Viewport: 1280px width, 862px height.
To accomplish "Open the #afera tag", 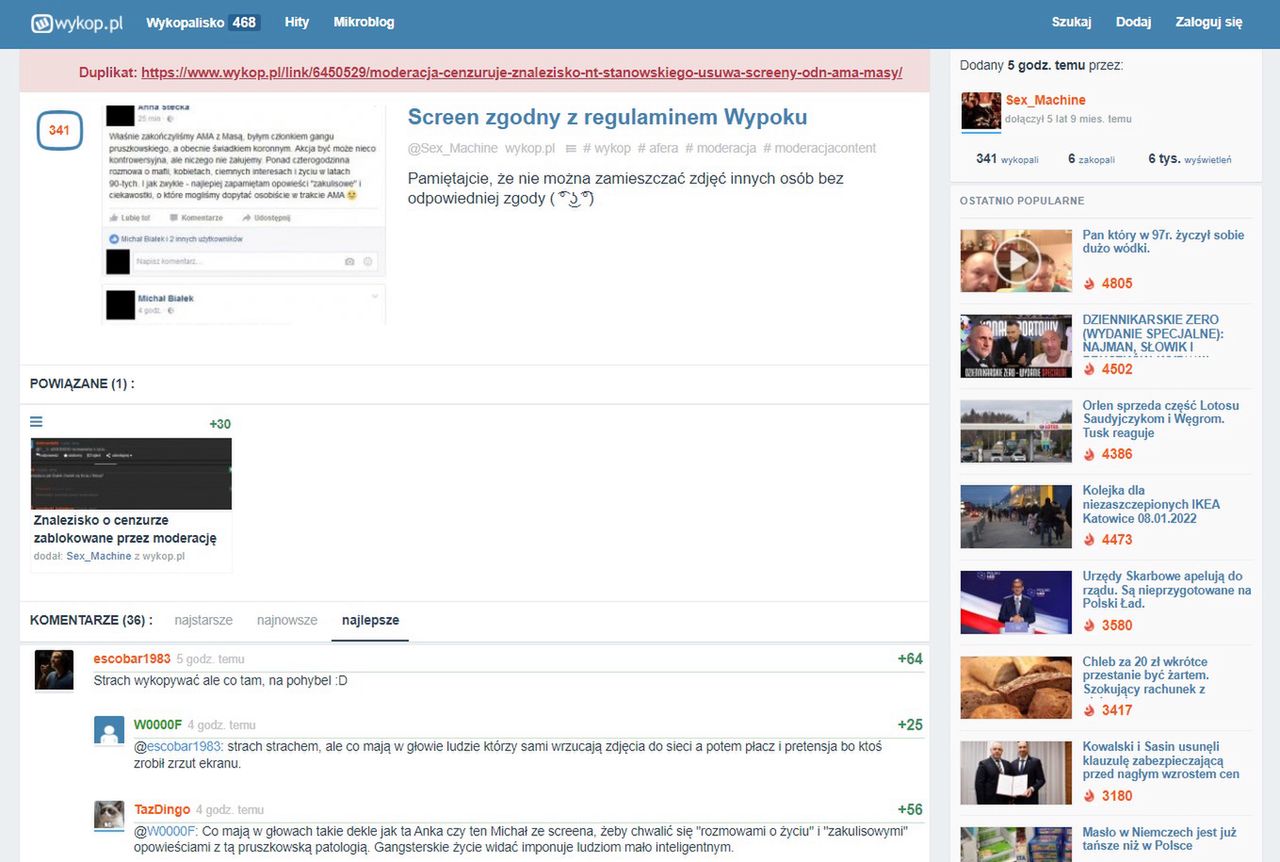I will click(x=657, y=148).
